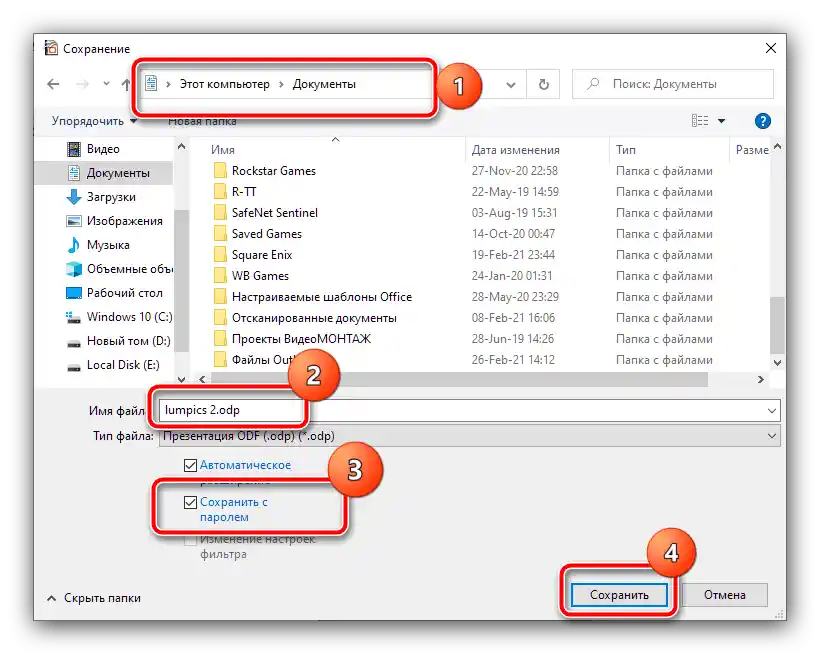Viewport: 820px width, 654px height.
Task: Expand the file name history dropdown
Action: tap(771, 411)
